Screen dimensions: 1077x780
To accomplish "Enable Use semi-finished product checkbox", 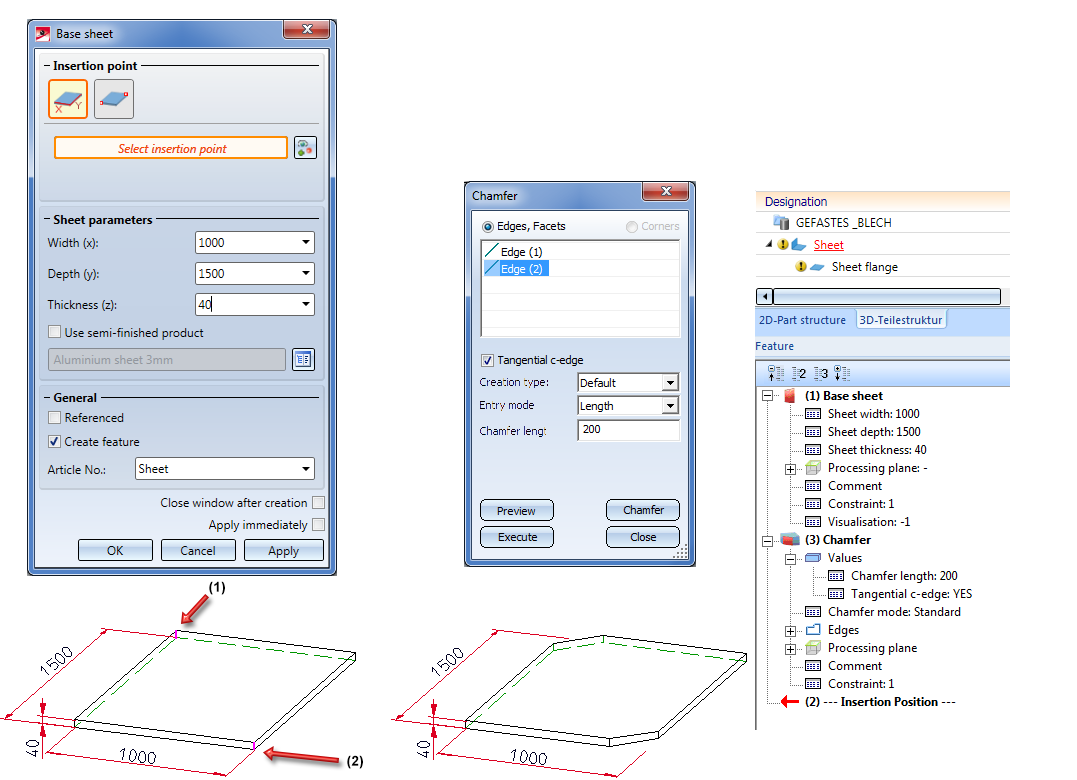I will coord(55,333).
